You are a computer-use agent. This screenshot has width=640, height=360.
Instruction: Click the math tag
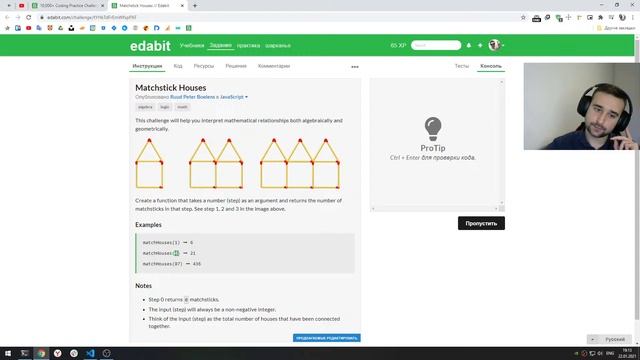click(182, 107)
